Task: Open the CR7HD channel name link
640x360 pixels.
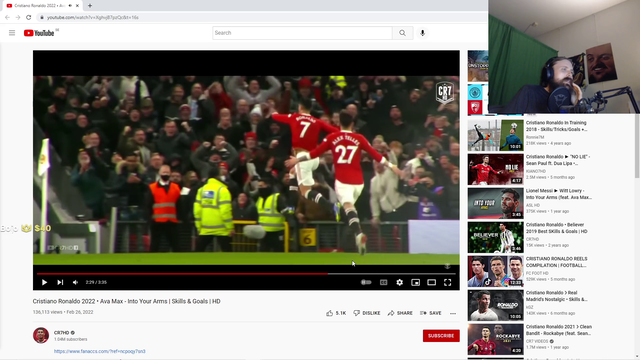Action: click(62, 333)
